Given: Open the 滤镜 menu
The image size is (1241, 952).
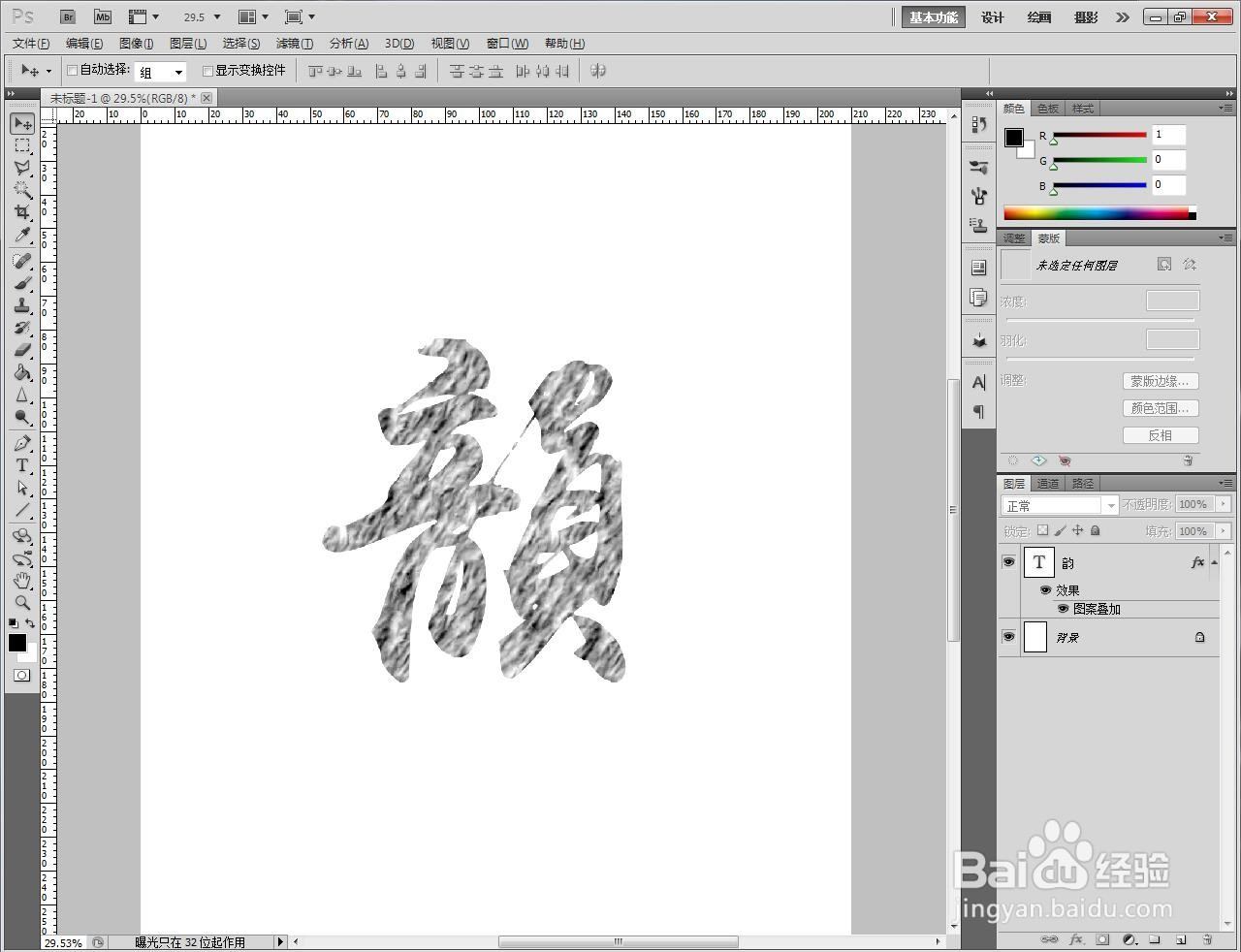Looking at the screenshot, I should (296, 43).
